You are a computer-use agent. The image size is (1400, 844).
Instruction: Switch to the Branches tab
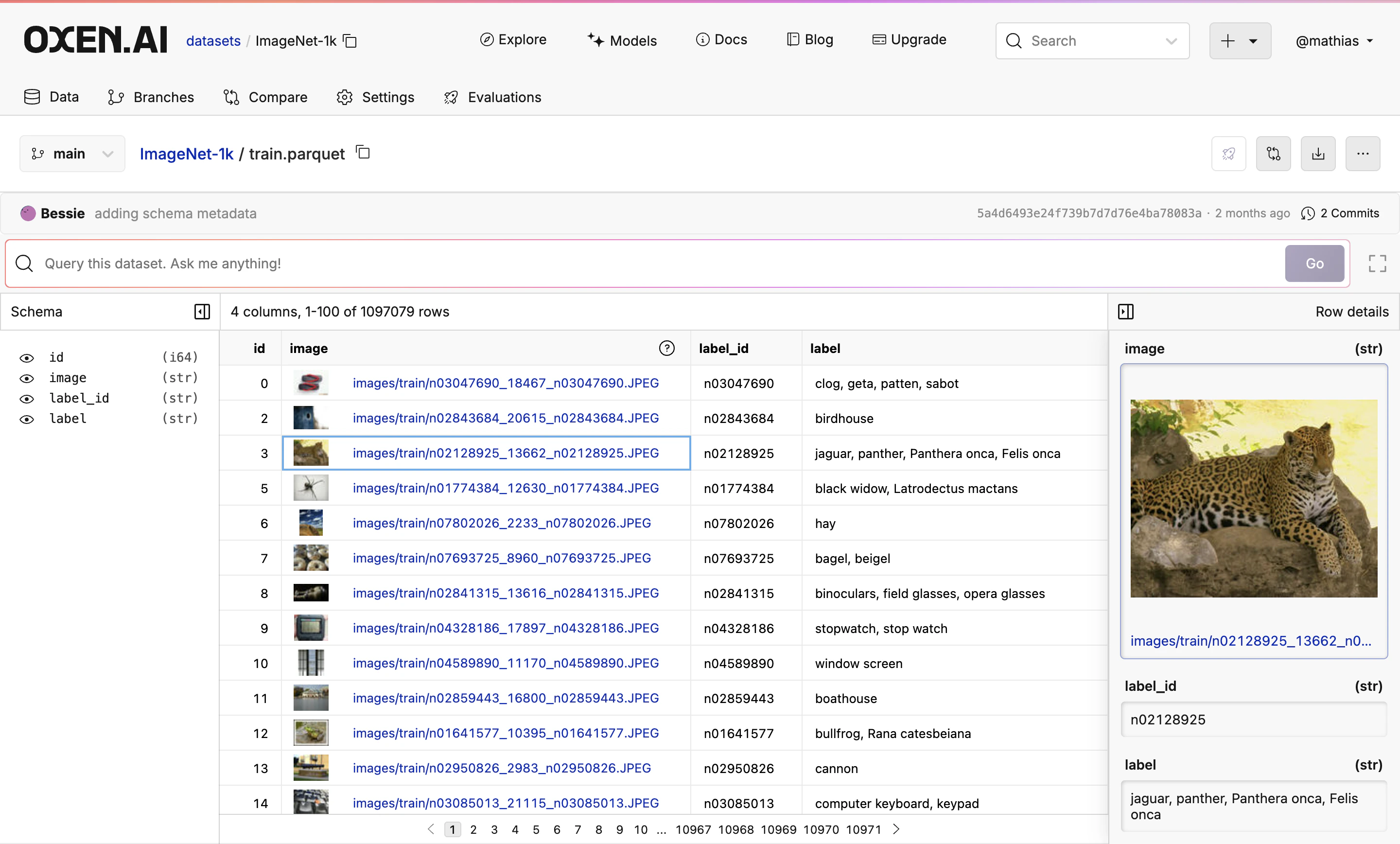pyautogui.click(x=151, y=97)
